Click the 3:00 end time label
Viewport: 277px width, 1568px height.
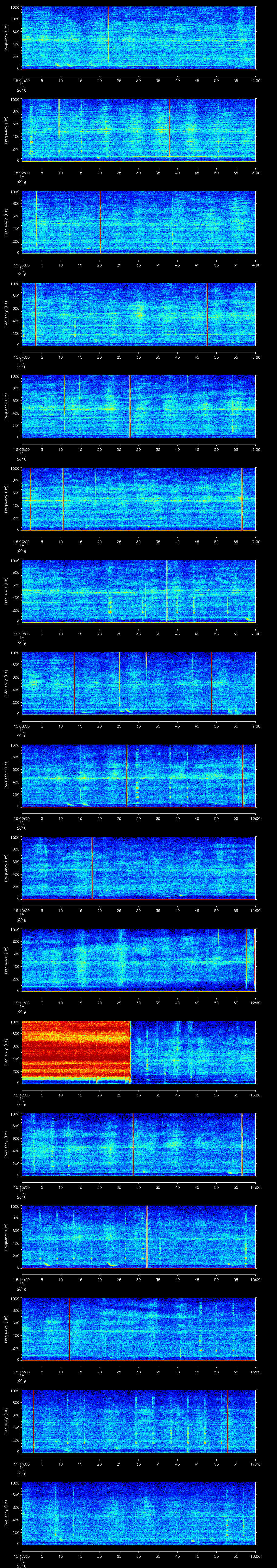[256, 173]
